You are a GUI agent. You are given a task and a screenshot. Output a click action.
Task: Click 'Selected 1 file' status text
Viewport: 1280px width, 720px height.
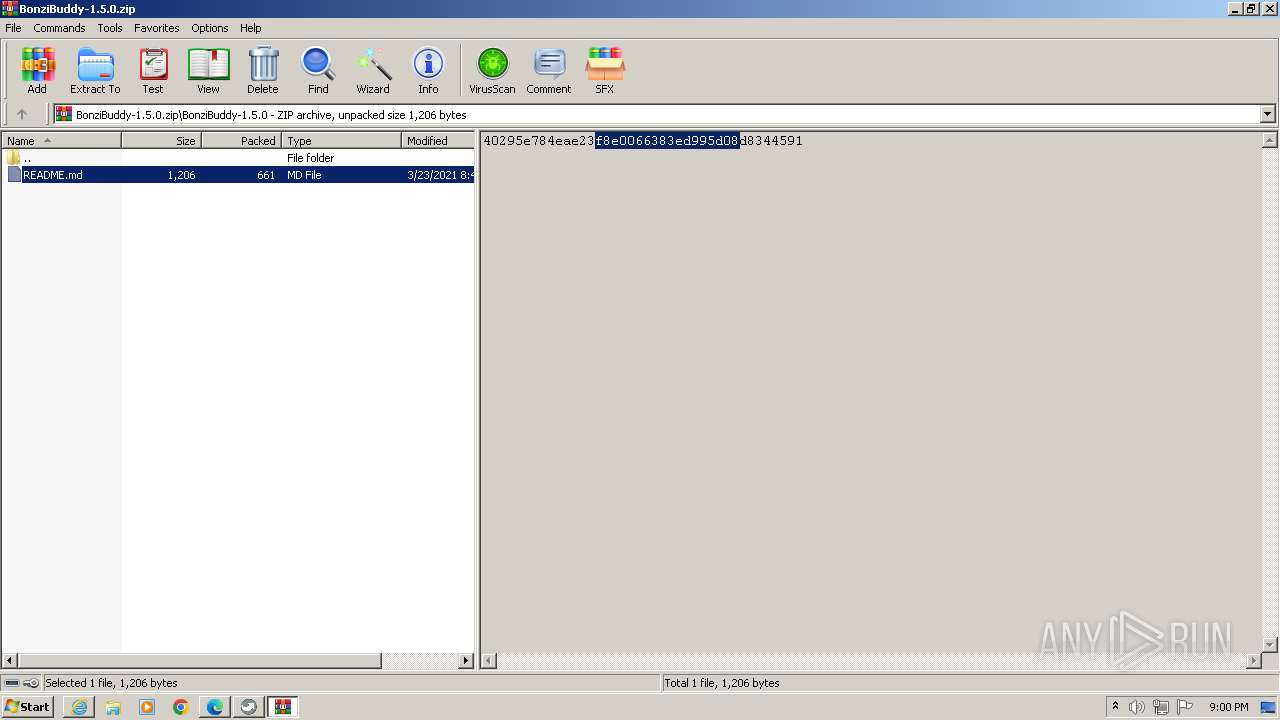[111, 683]
